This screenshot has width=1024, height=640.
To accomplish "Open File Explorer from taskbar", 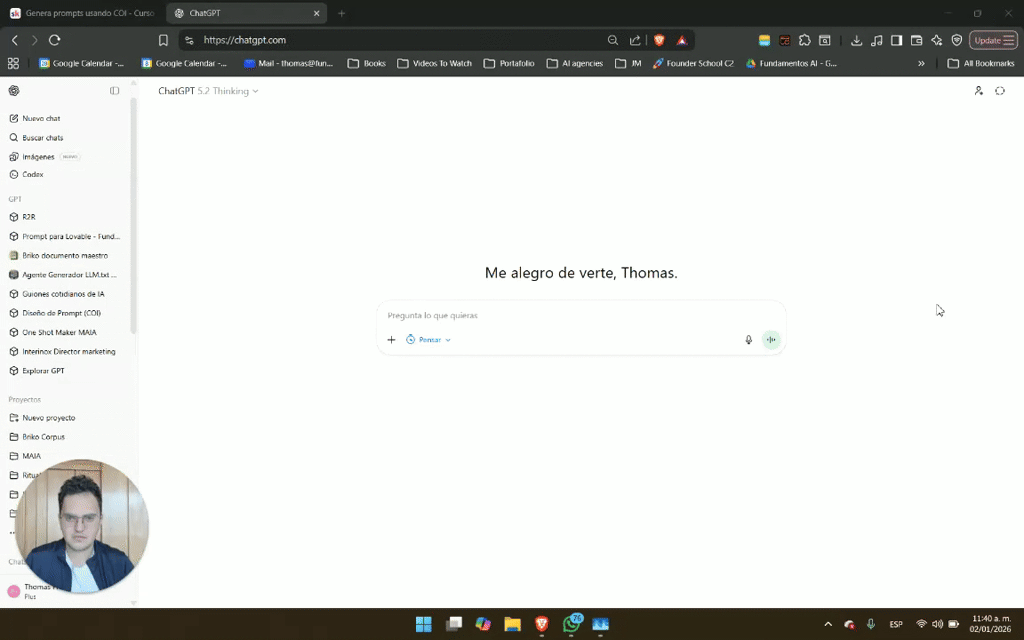I will pyautogui.click(x=513, y=624).
